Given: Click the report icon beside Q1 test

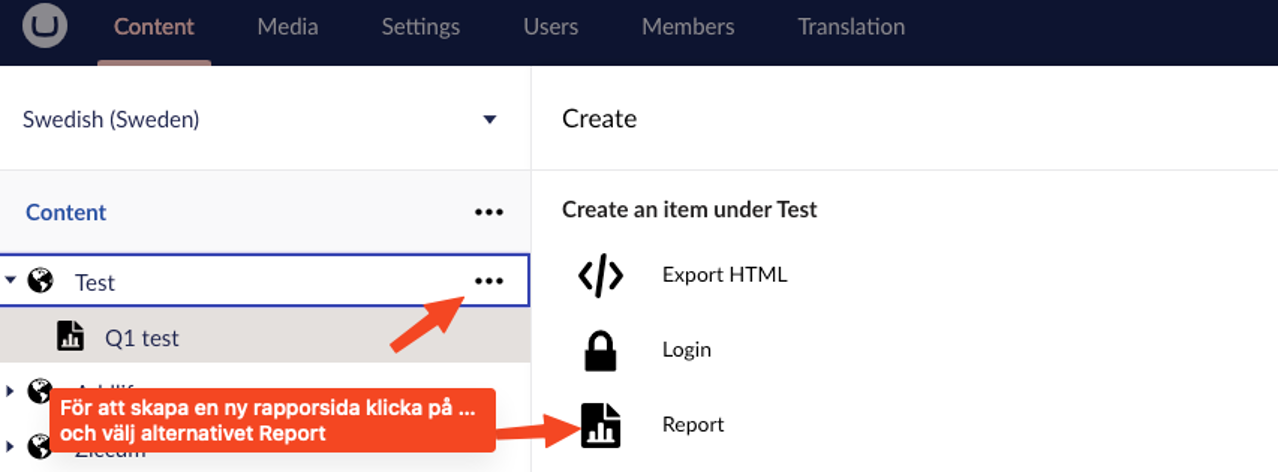Looking at the screenshot, I should (70, 337).
